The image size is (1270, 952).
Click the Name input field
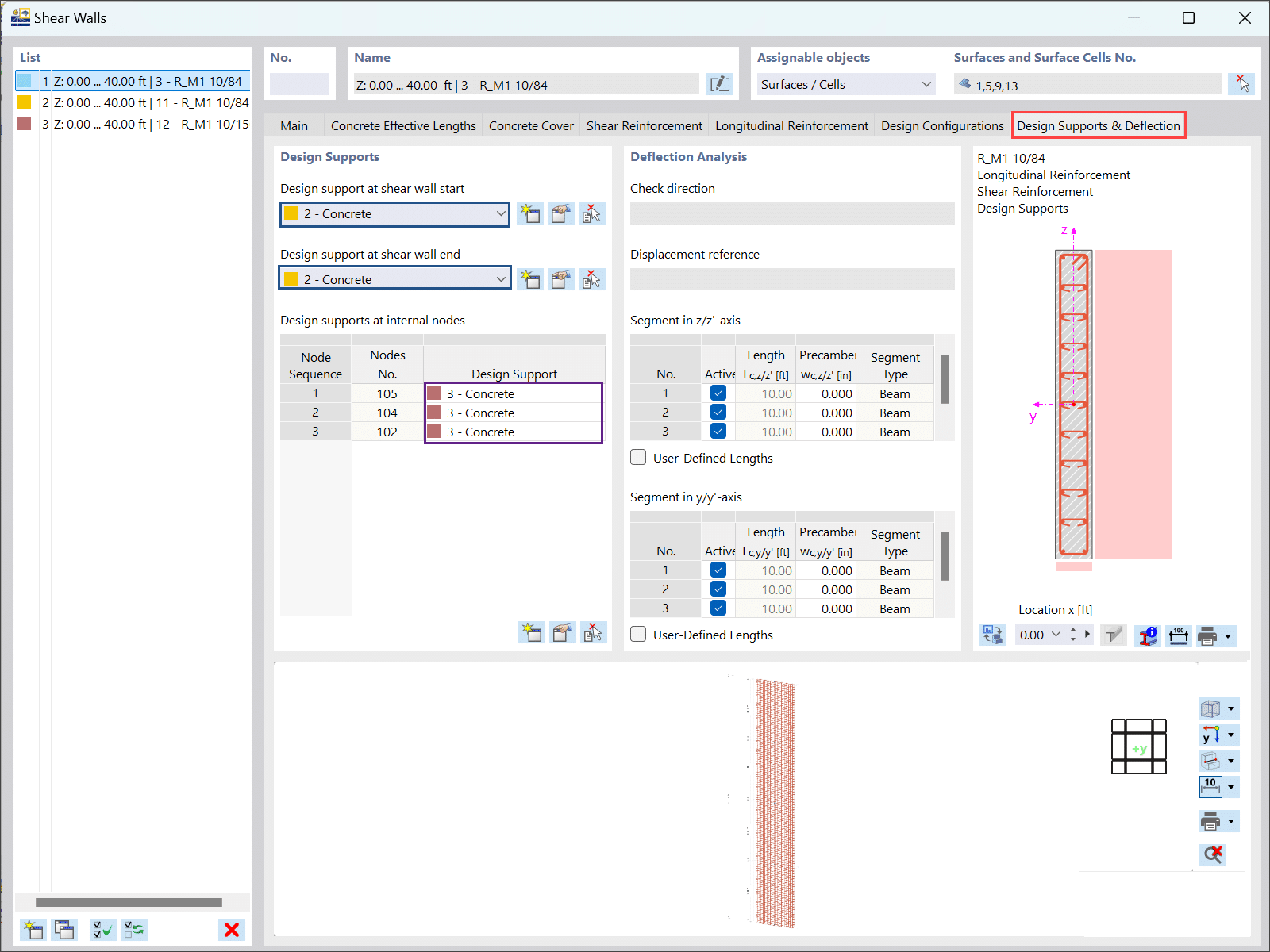tap(525, 84)
